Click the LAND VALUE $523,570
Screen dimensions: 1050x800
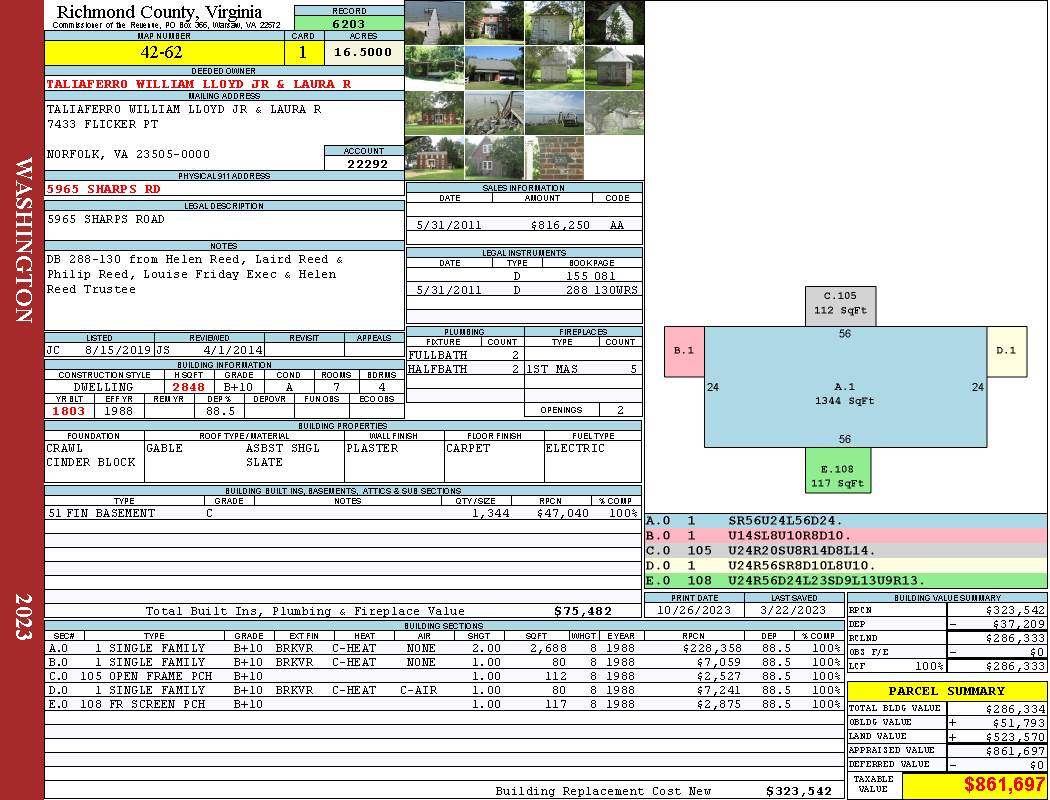(1015, 736)
